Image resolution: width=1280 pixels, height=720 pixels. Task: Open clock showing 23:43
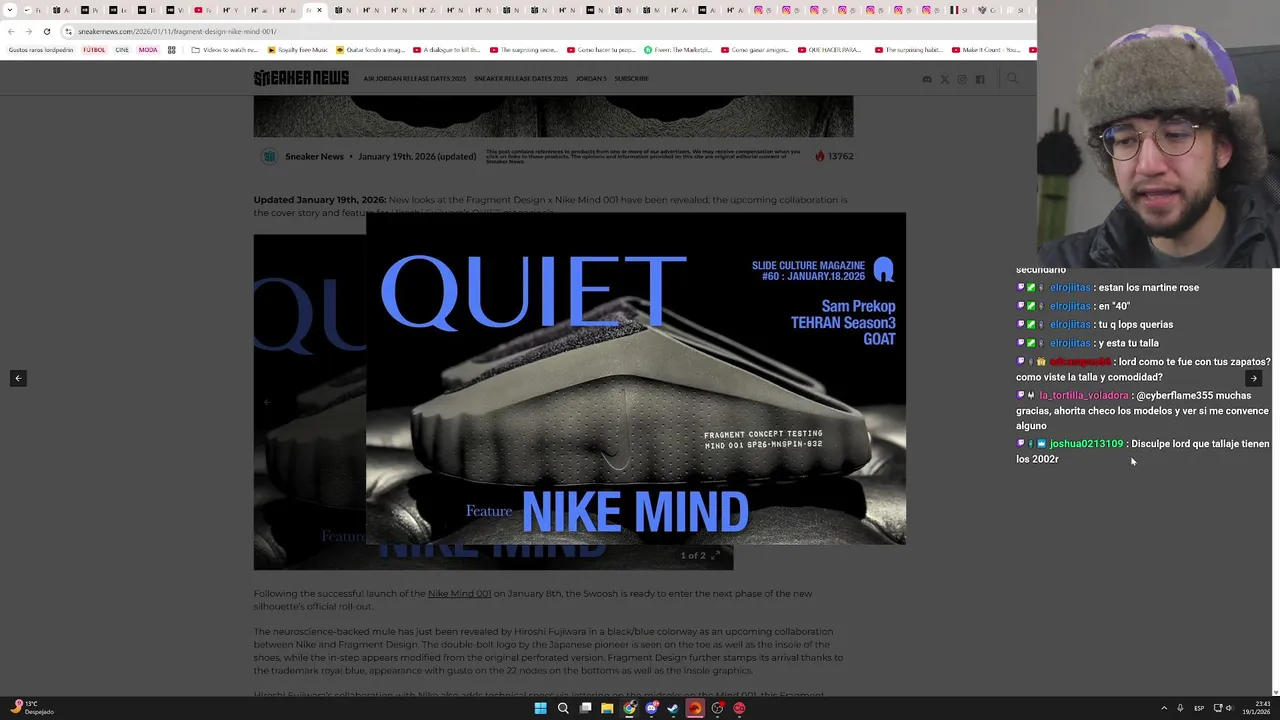1257,708
